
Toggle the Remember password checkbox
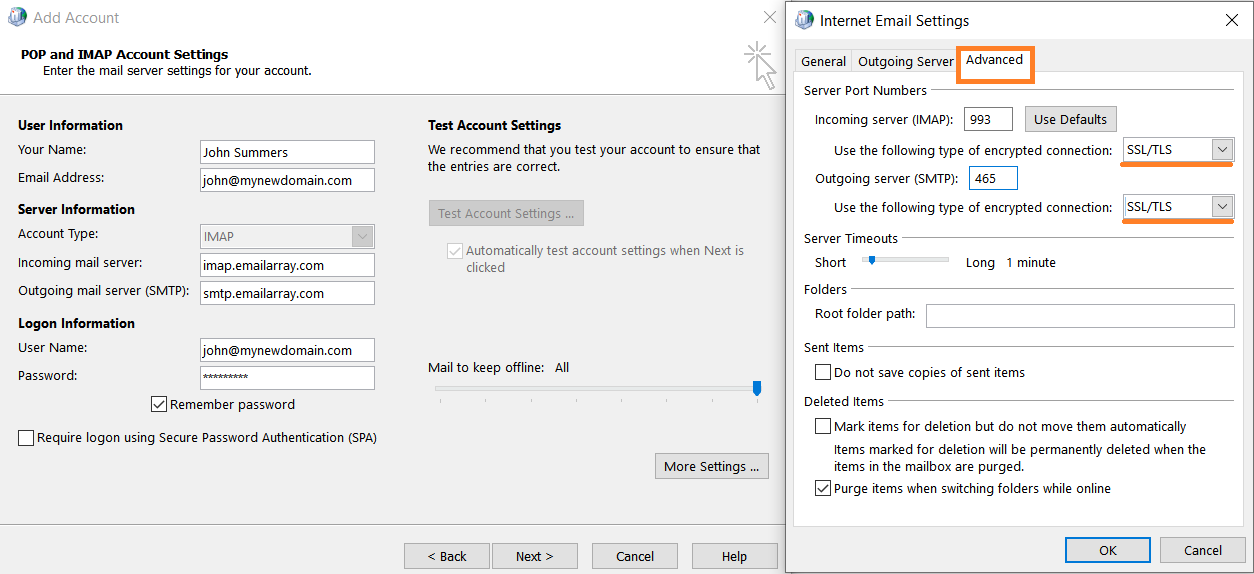(158, 405)
